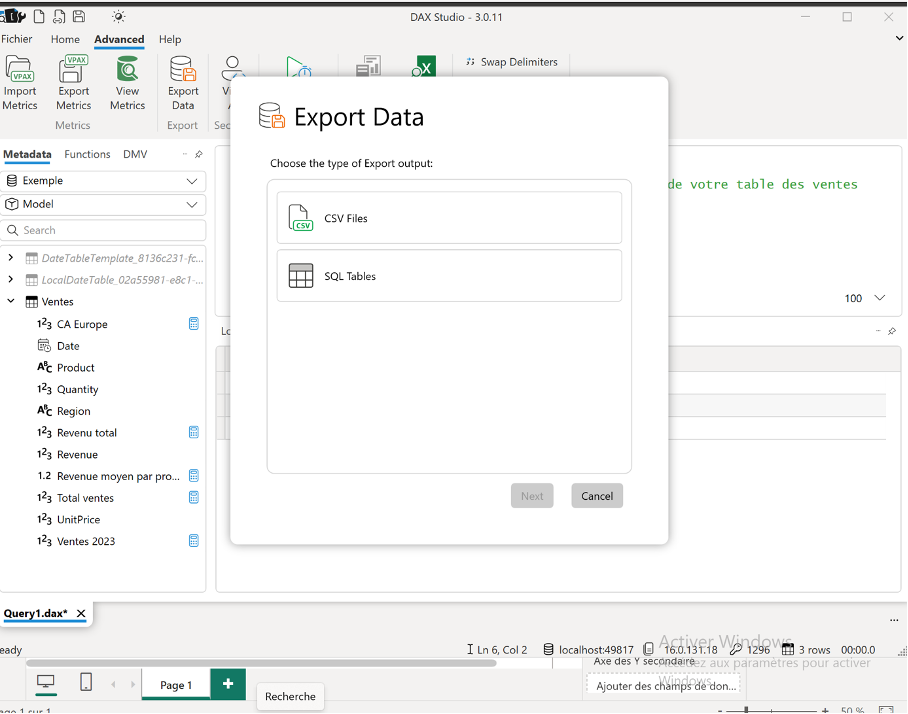
Task: Select the Revenue column
Action: coord(77,454)
